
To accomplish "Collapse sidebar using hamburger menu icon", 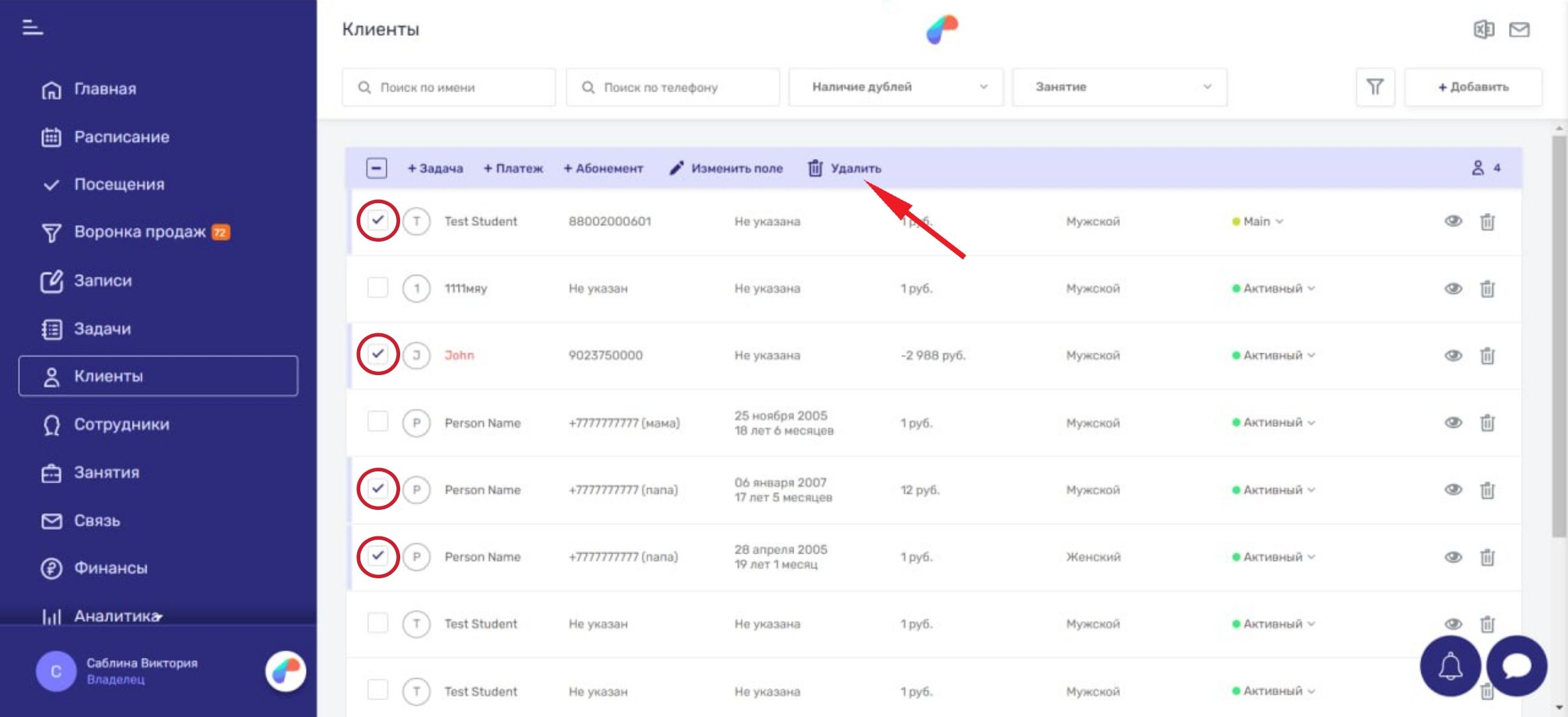I will coord(32,27).
